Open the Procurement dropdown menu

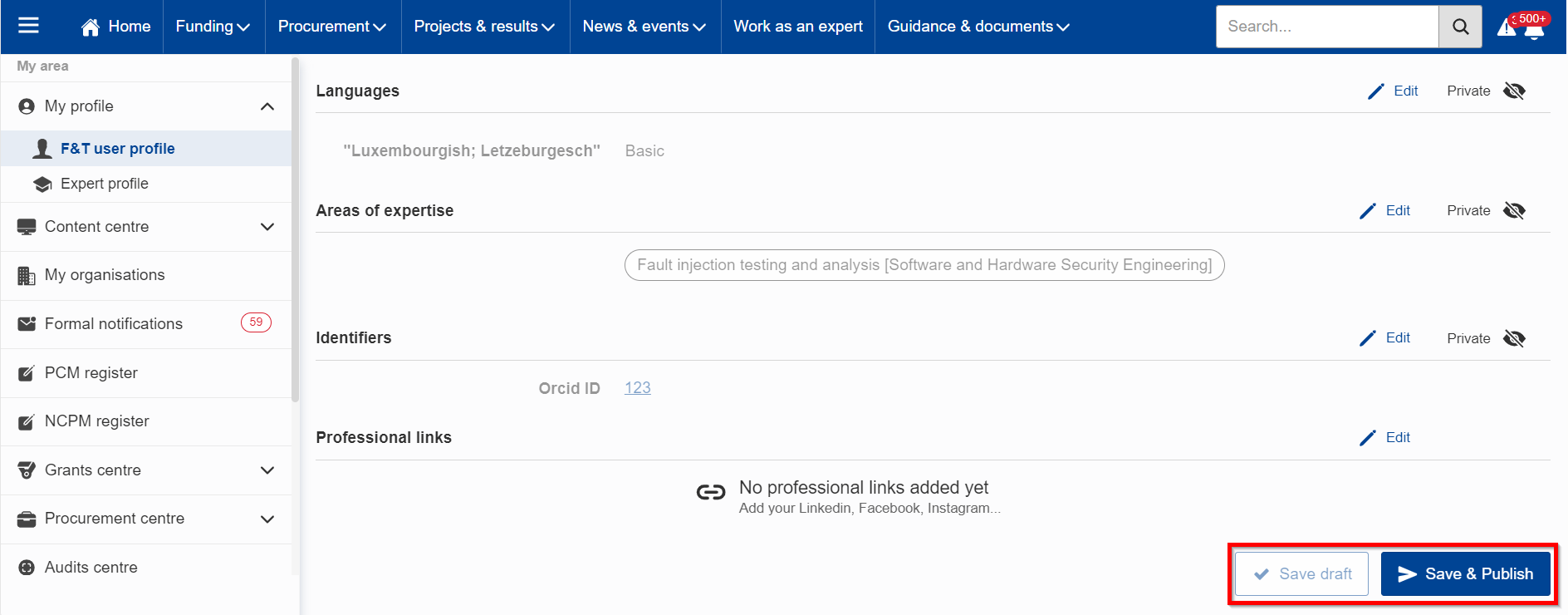tap(332, 27)
